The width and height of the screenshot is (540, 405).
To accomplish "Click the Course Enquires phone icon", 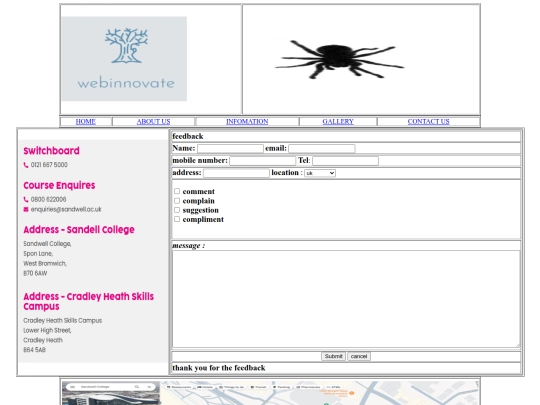I will click(x=26, y=199).
